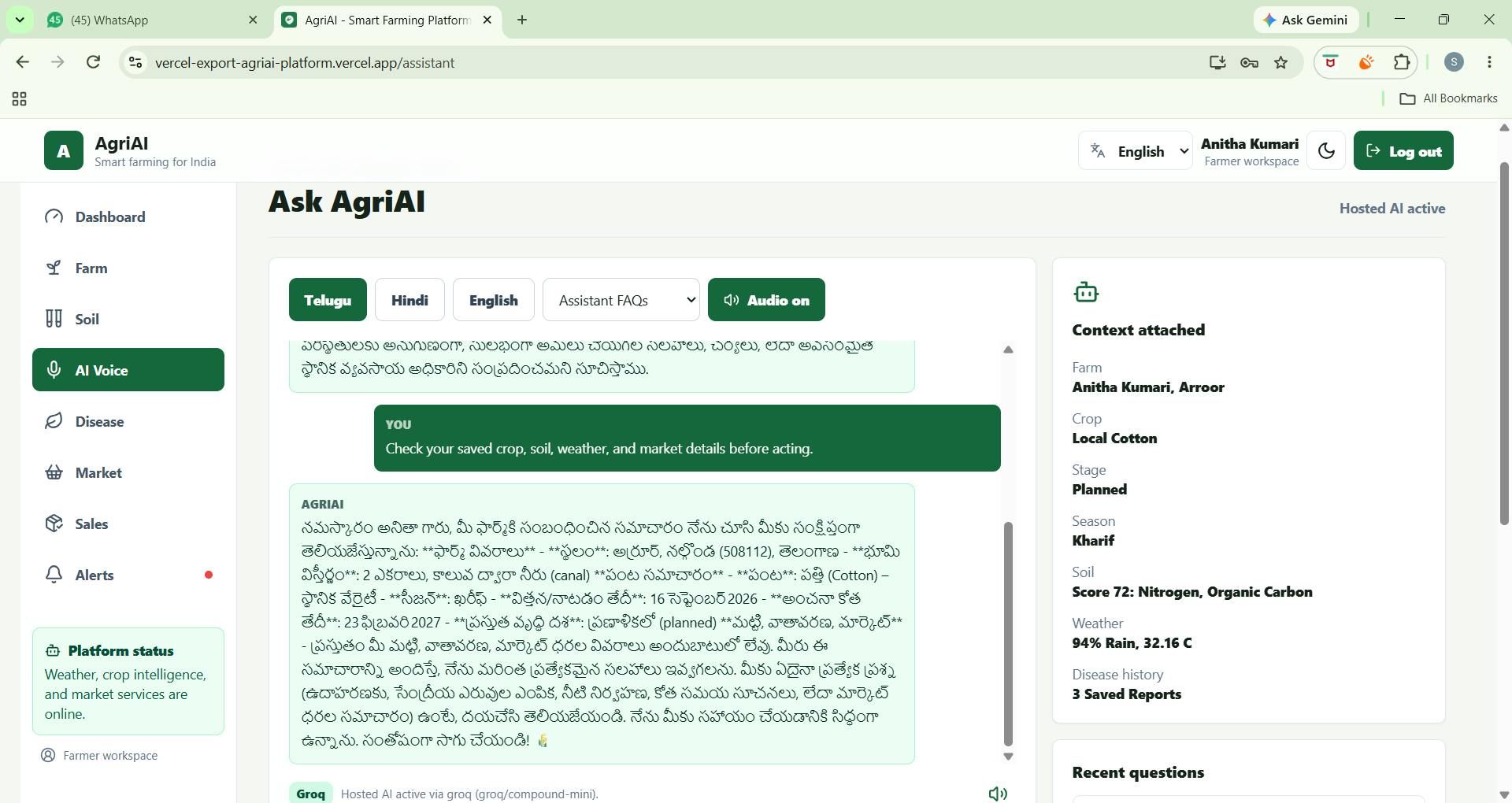This screenshot has height=803, width=1512.
Task: Open a new browser tab
Action: (x=522, y=20)
